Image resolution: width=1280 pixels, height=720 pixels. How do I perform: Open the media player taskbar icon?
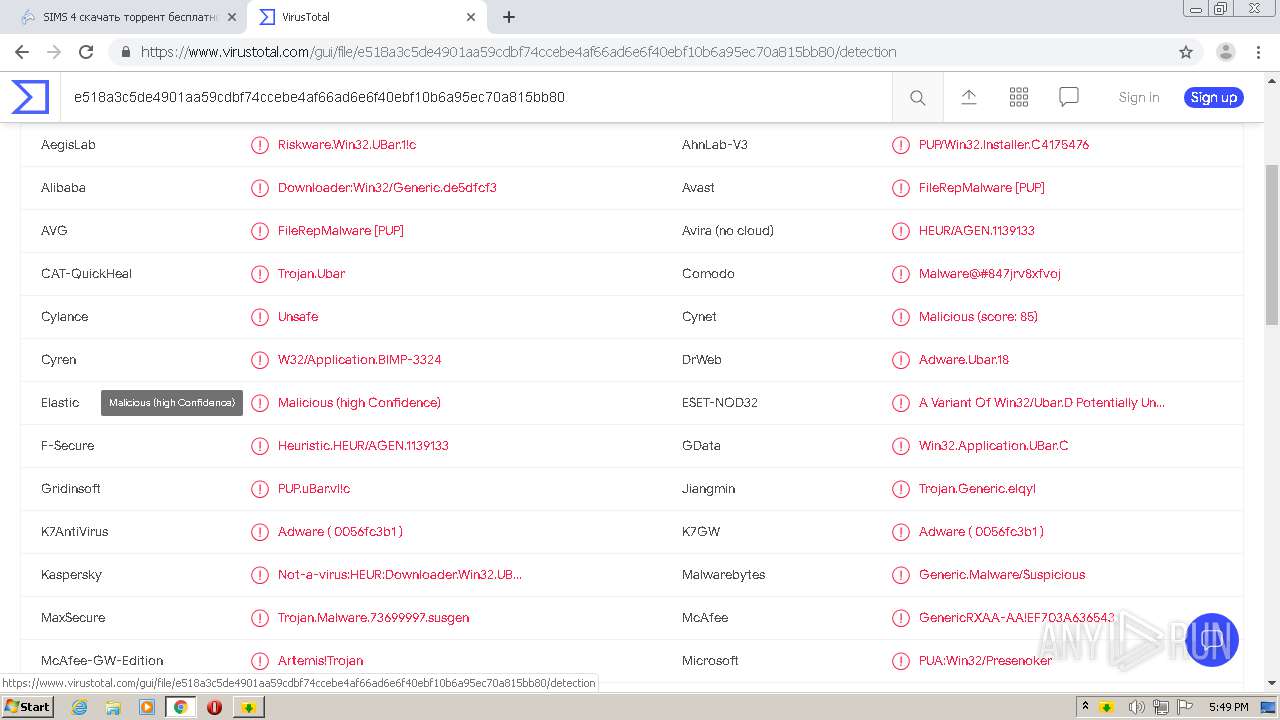(x=147, y=707)
